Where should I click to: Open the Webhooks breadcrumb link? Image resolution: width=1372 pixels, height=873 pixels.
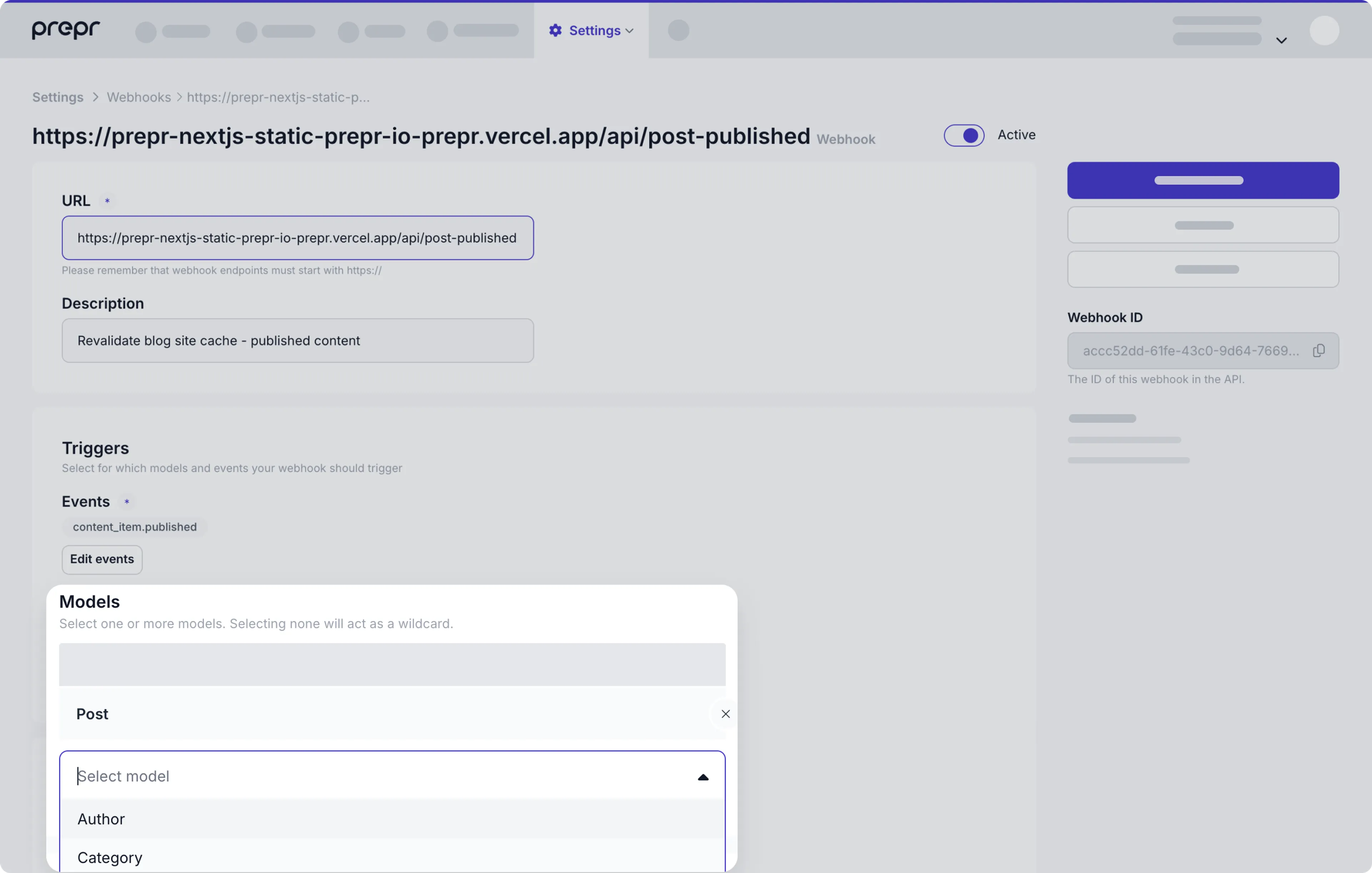pos(139,97)
